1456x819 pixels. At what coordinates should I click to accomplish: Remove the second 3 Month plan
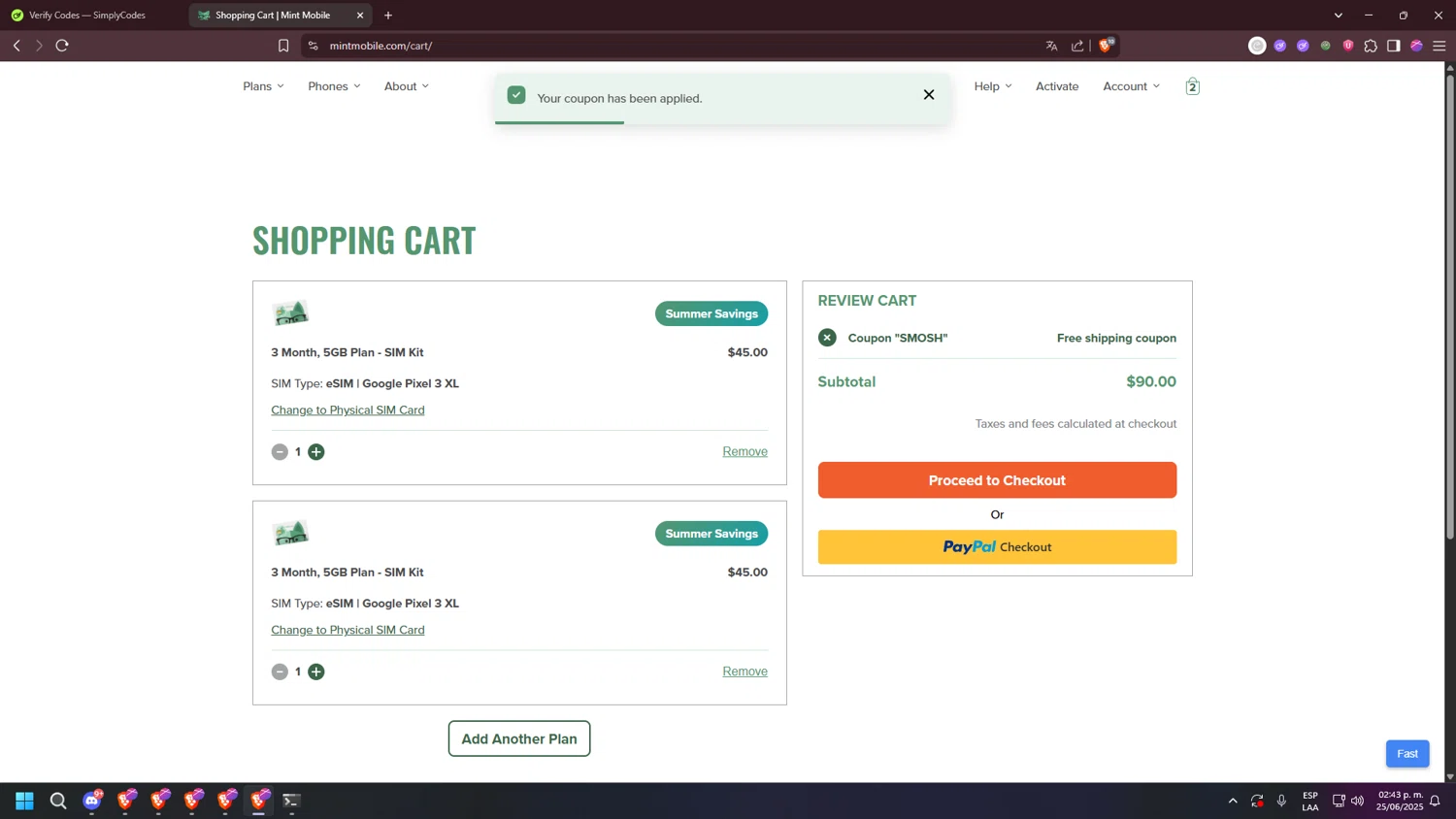pyautogui.click(x=745, y=672)
